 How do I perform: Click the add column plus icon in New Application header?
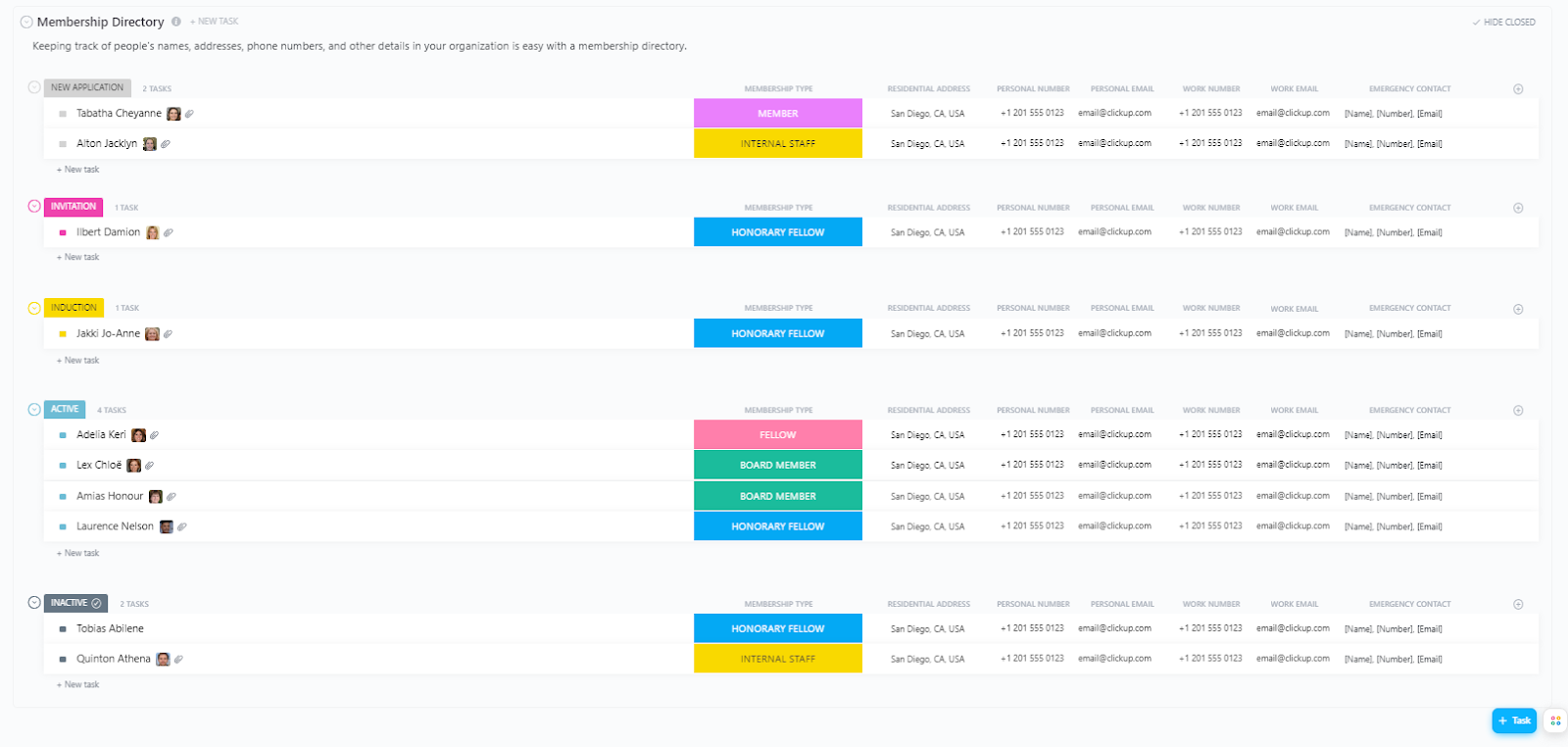[x=1518, y=89]
